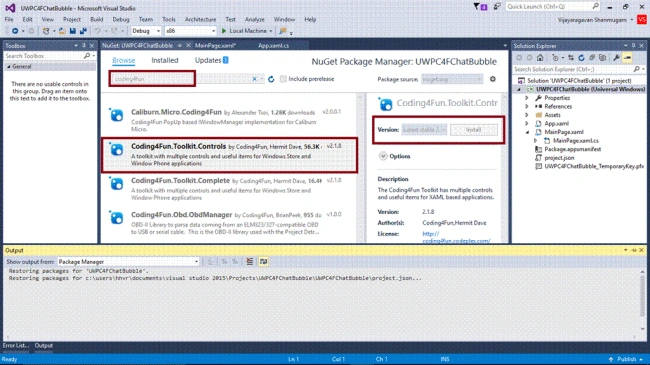Click Sync with Active Document icon
Screen dimensions: 650x365
pos(571,58)
